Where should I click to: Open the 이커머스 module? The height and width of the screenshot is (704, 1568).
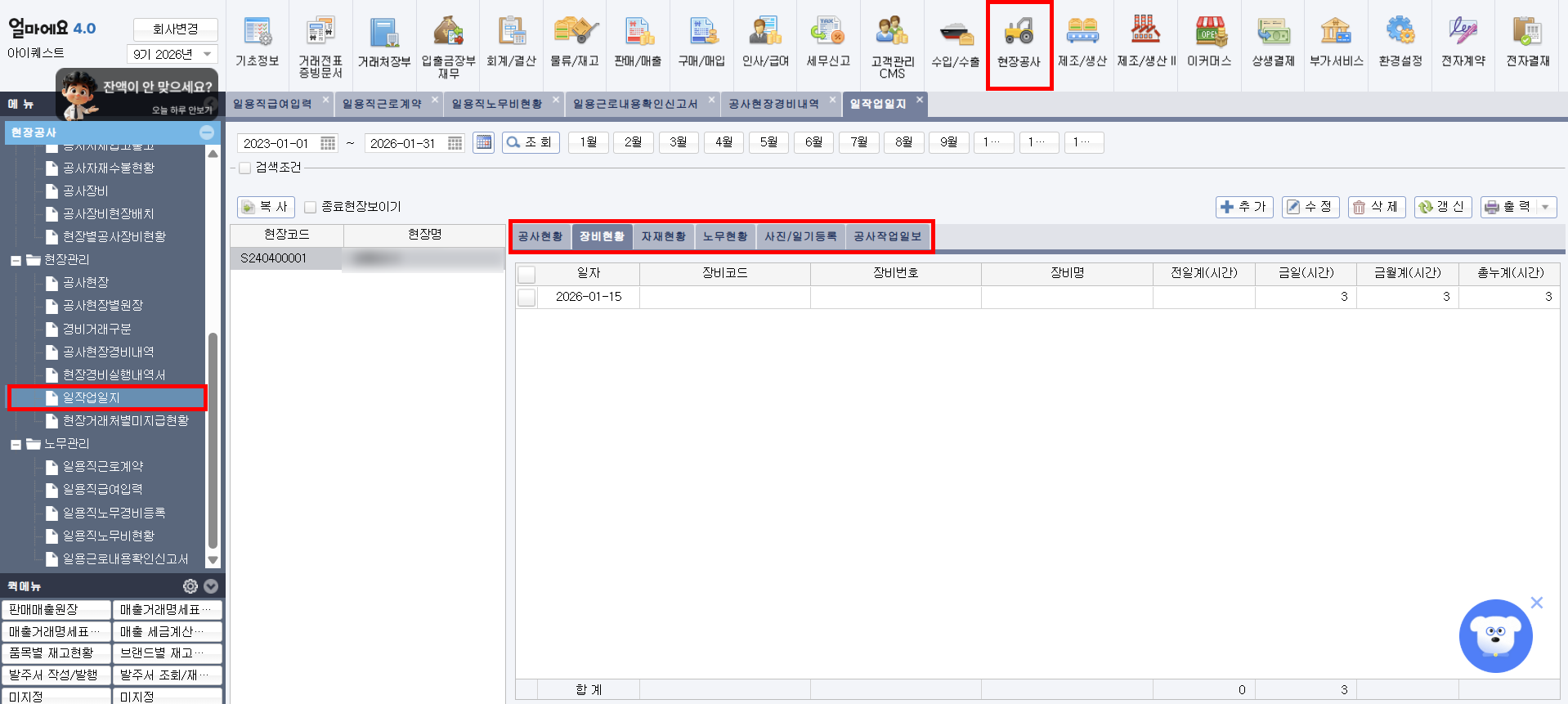(1209, 43)
